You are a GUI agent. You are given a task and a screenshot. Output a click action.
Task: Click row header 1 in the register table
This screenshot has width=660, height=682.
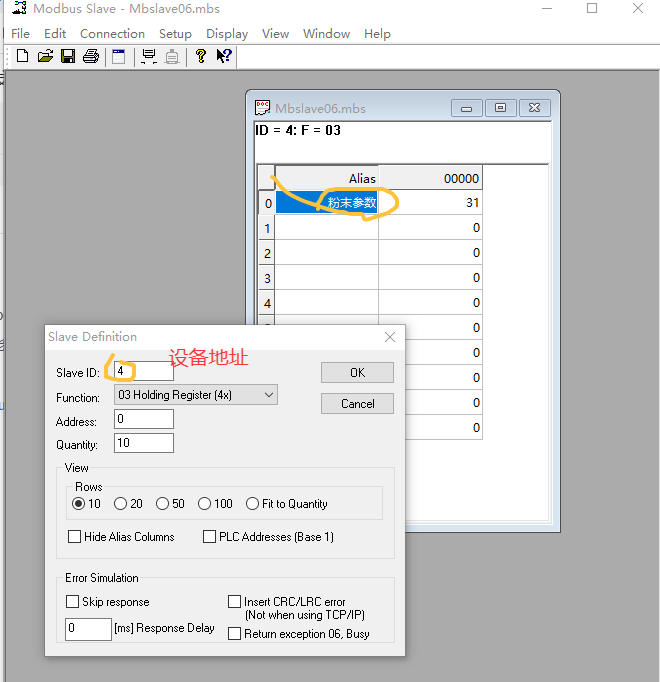(x=267, y=228)
